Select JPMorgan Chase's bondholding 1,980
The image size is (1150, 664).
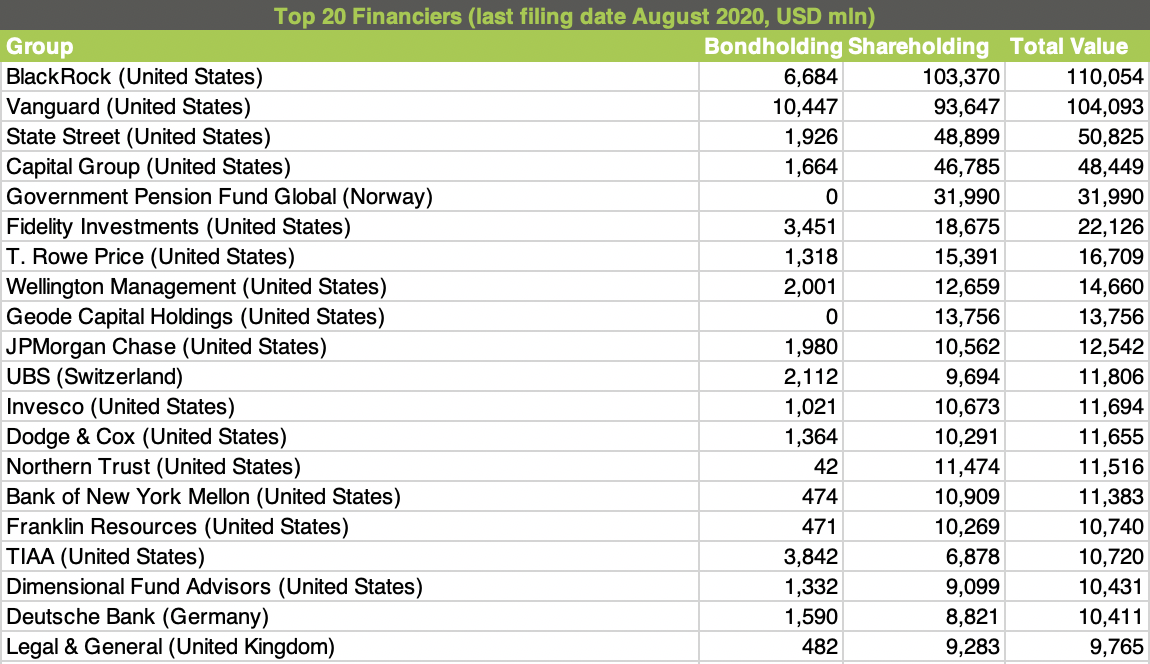(772, 347)
